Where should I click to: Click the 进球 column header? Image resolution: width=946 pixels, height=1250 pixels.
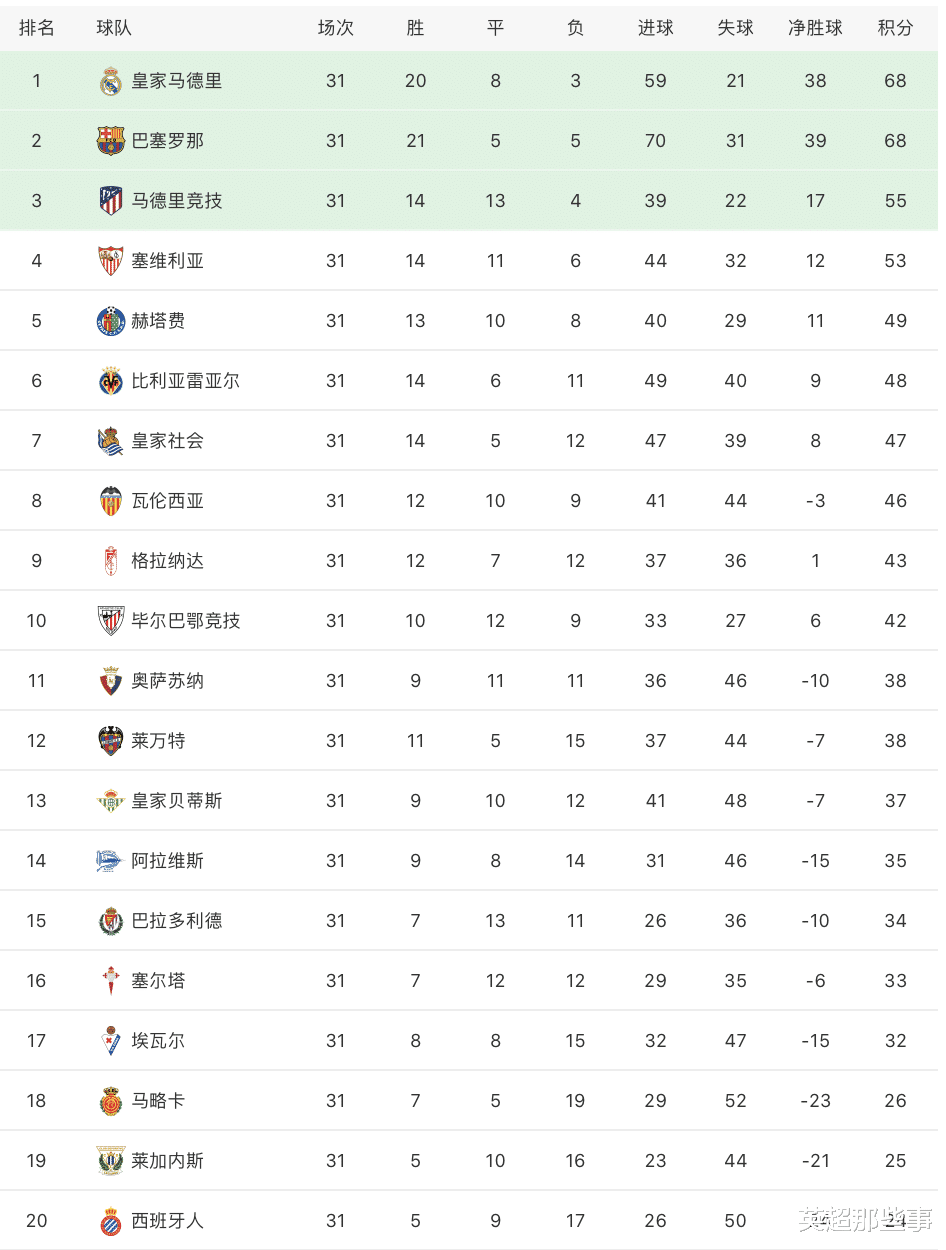[x=655, y=28]
